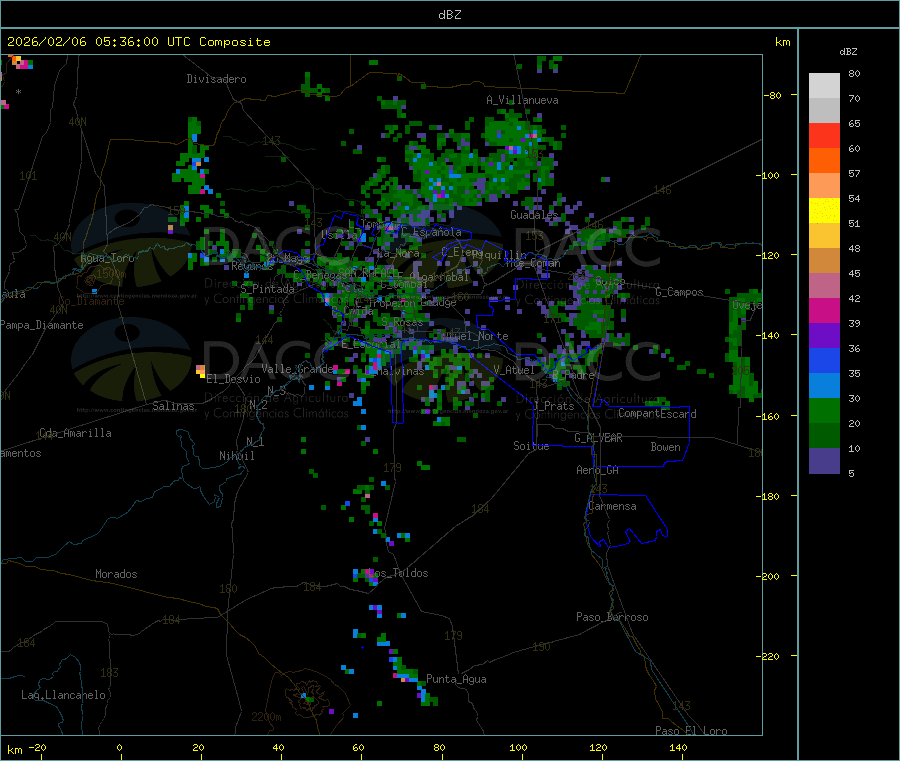Click the Cda_Amarilla label
Screen dimensions: 900x761
point(75,433)
